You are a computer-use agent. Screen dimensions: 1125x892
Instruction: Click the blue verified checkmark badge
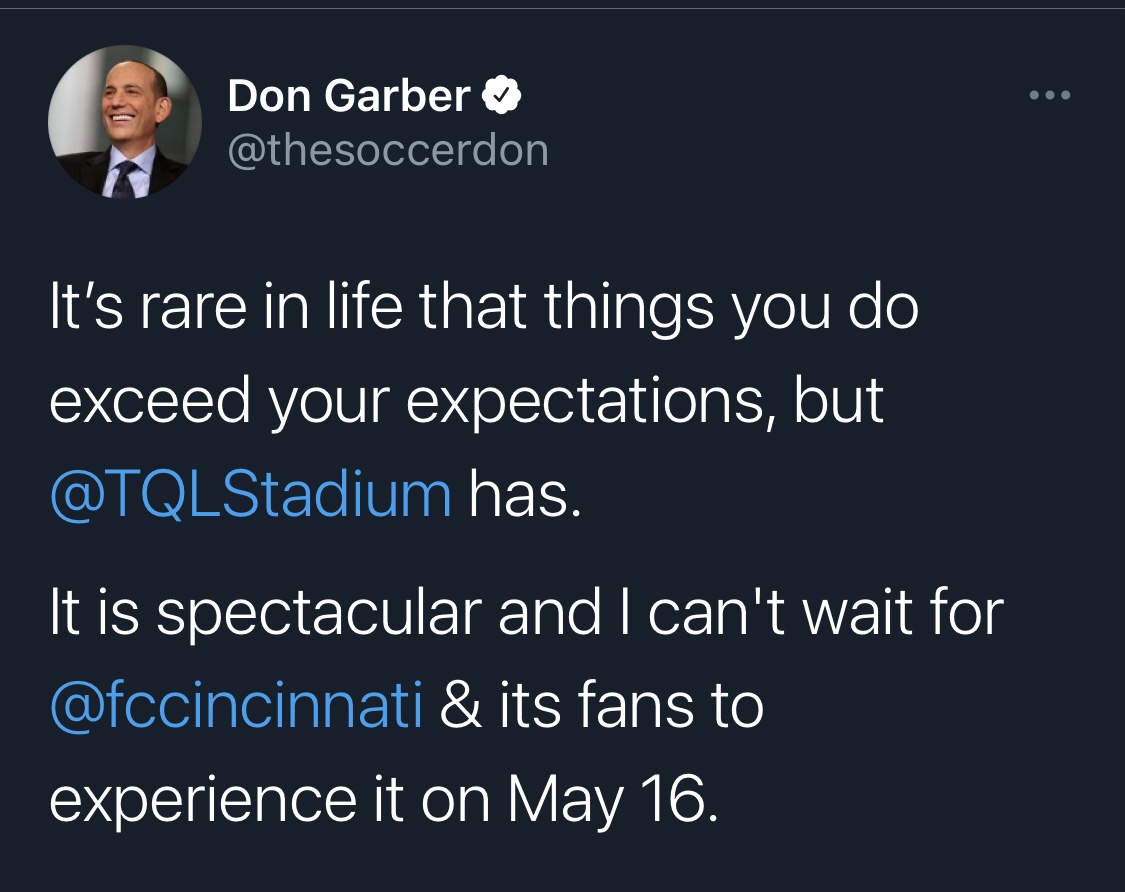(501, 95)
